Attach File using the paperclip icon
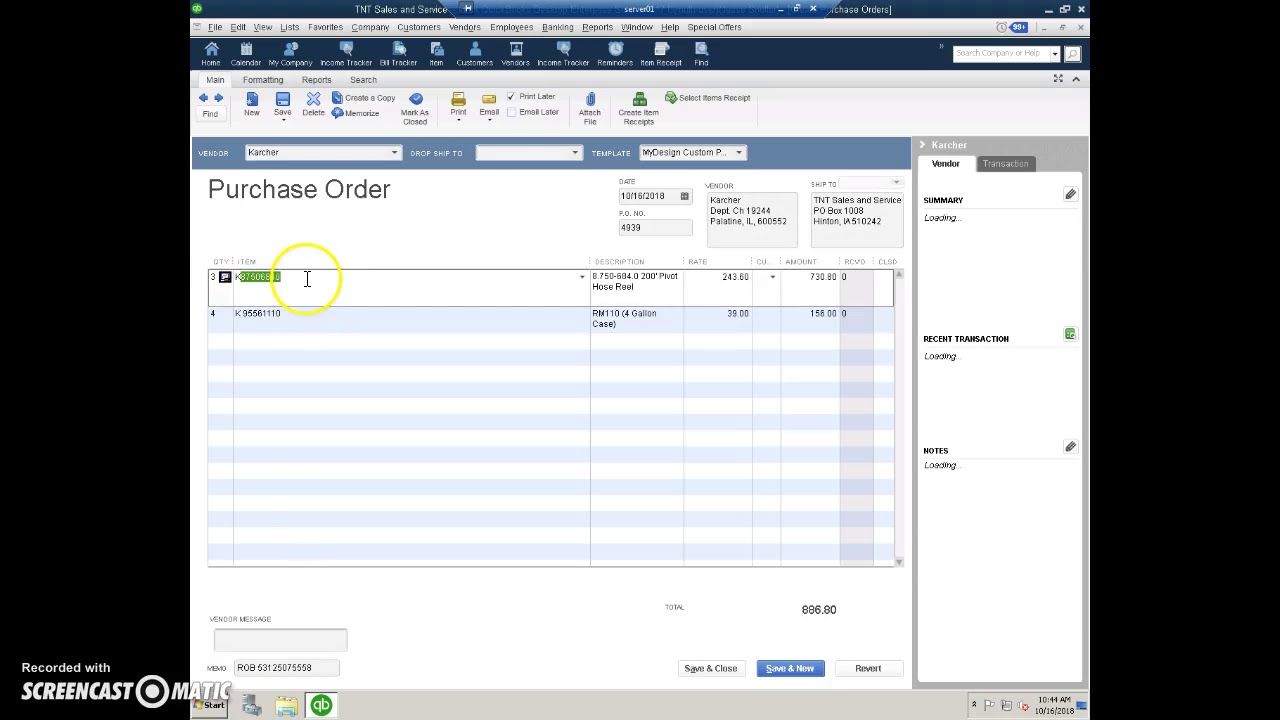 590,108
